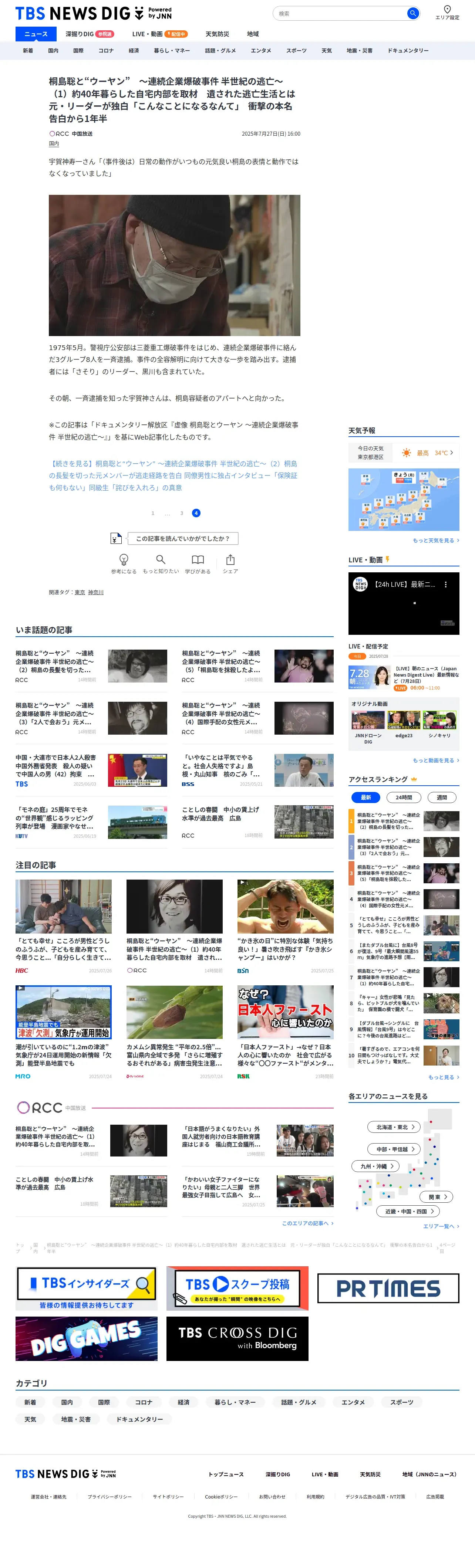Go to article page 1 in pagination
The height and width of the screenshot is (1568, 475).
click(153, 513)
